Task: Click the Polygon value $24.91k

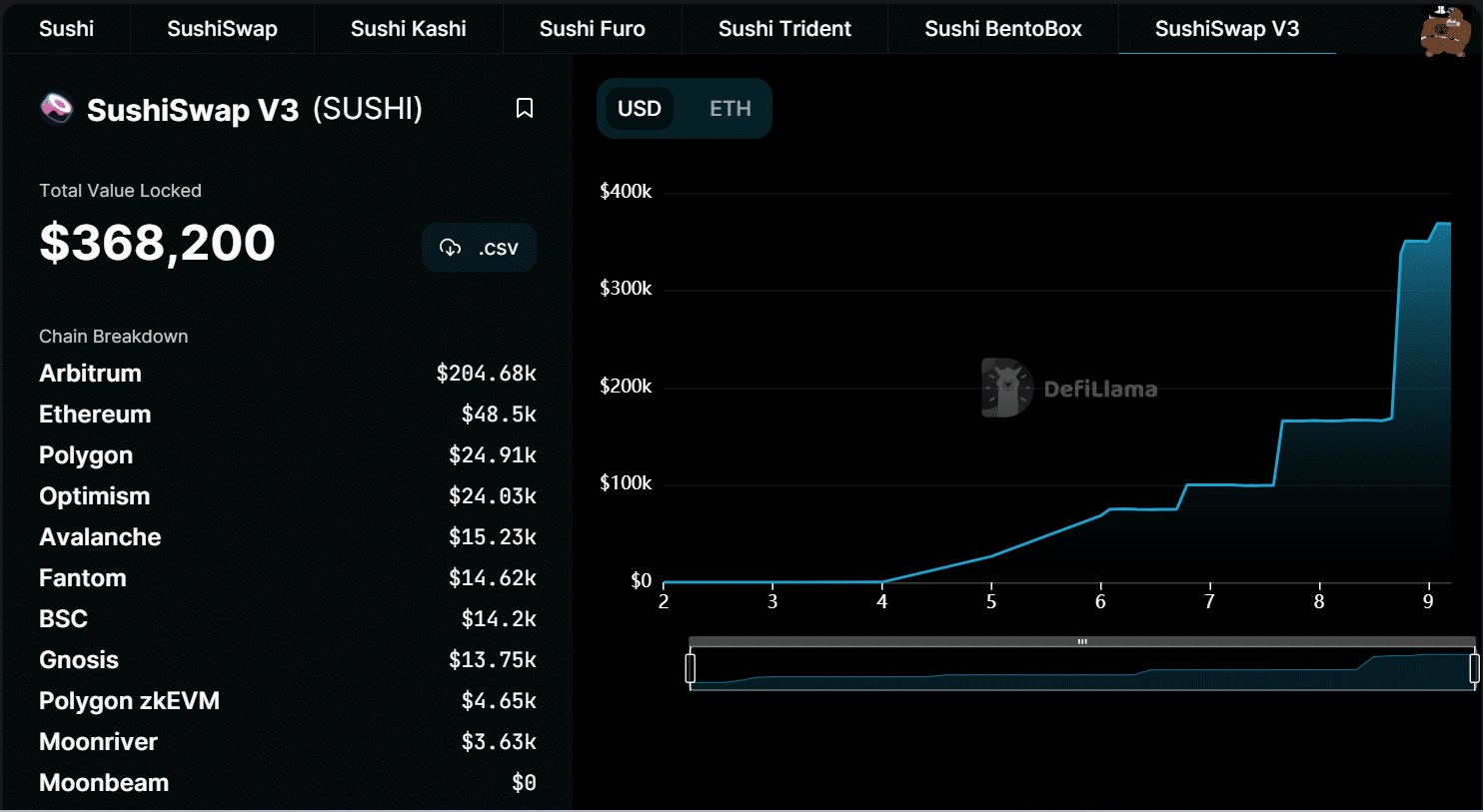Action: point(493,455)
